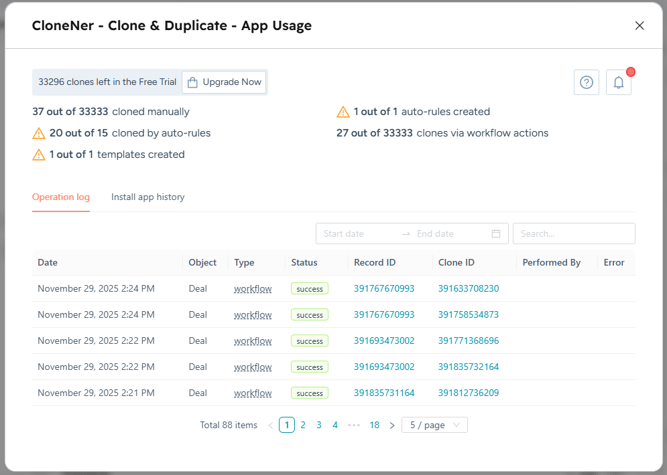Click the November 29, 2025 2:21 PM date
Viewport: 667px width, 475px height.
[x=96, y=393]
